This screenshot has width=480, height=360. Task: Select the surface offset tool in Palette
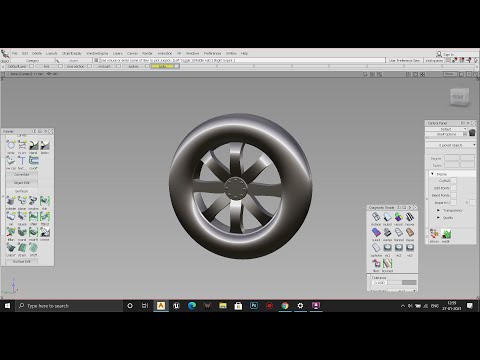pyautogui.click(x=33, y=248)
